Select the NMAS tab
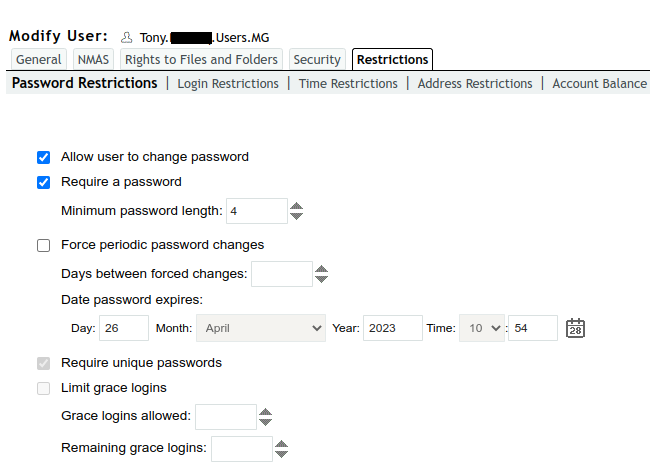The height and width of the screenshot is (475, 650). 93,60
